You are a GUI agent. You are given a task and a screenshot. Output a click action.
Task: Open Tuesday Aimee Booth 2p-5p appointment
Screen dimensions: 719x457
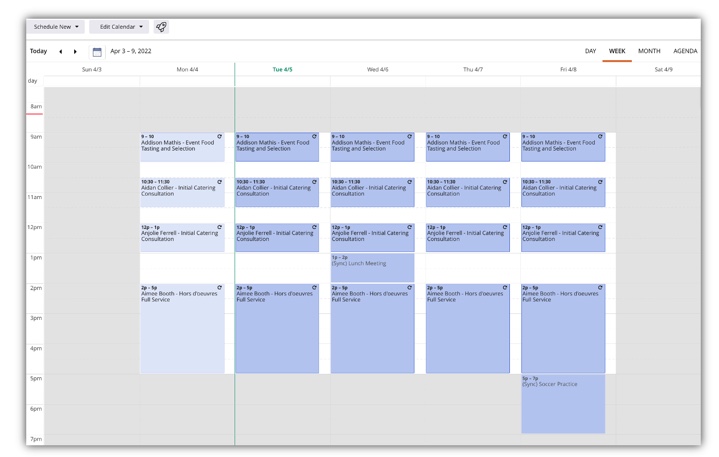click(x=277, y=328)
